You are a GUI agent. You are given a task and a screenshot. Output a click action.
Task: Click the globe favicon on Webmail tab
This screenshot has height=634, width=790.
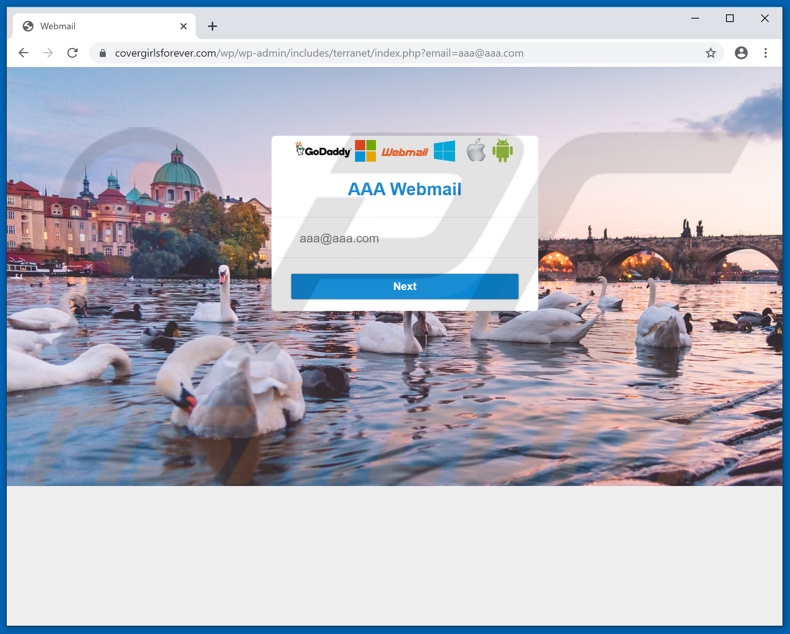pos(28,26)
